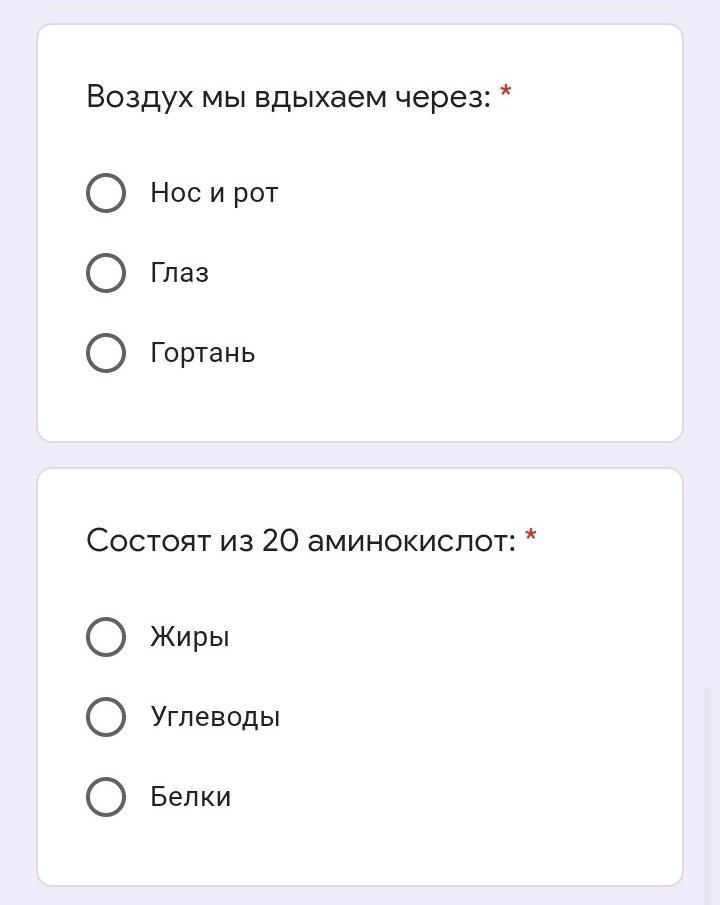Click the "Белки" answer label
Viewport: 720px width, 905px height.
(x=191, y=797)
